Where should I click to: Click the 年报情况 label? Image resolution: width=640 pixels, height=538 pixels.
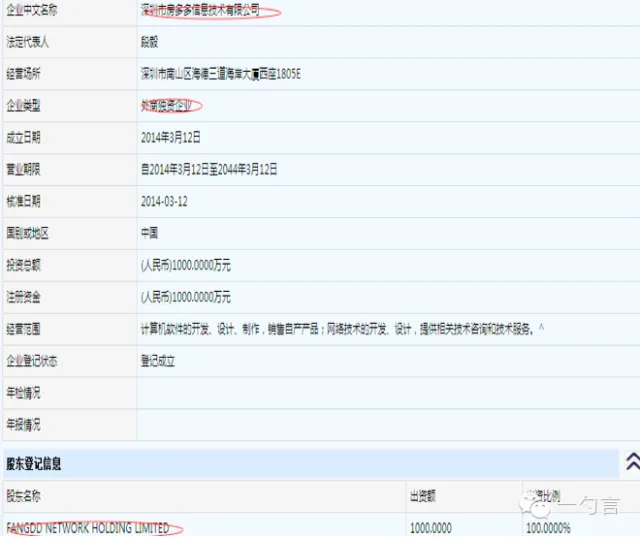pyautogui.click(x=23, y=425)
